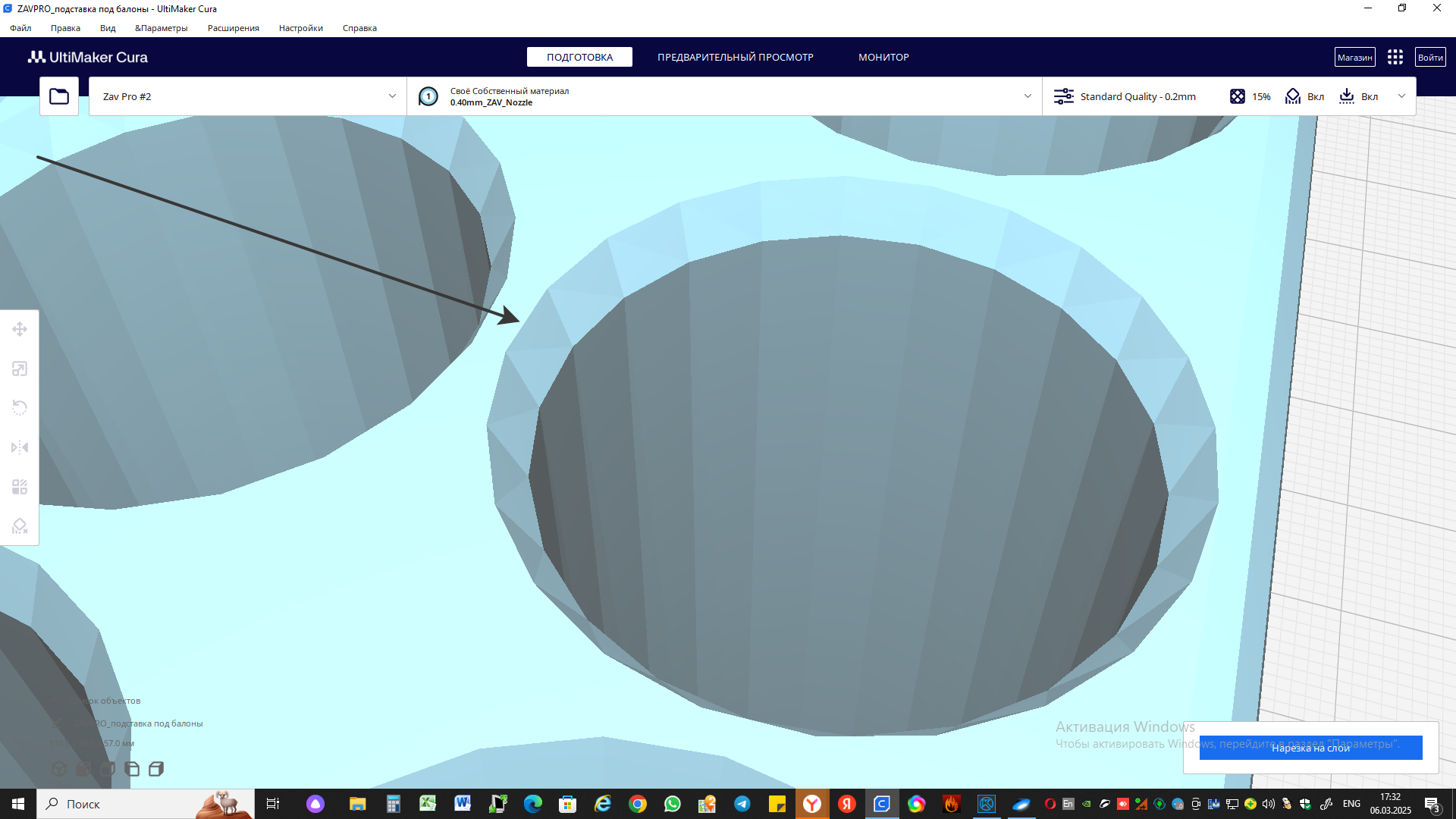1456x819 pixels.
Task: Expand the material and nozzle configuration dropdown
Action: 1028,96
